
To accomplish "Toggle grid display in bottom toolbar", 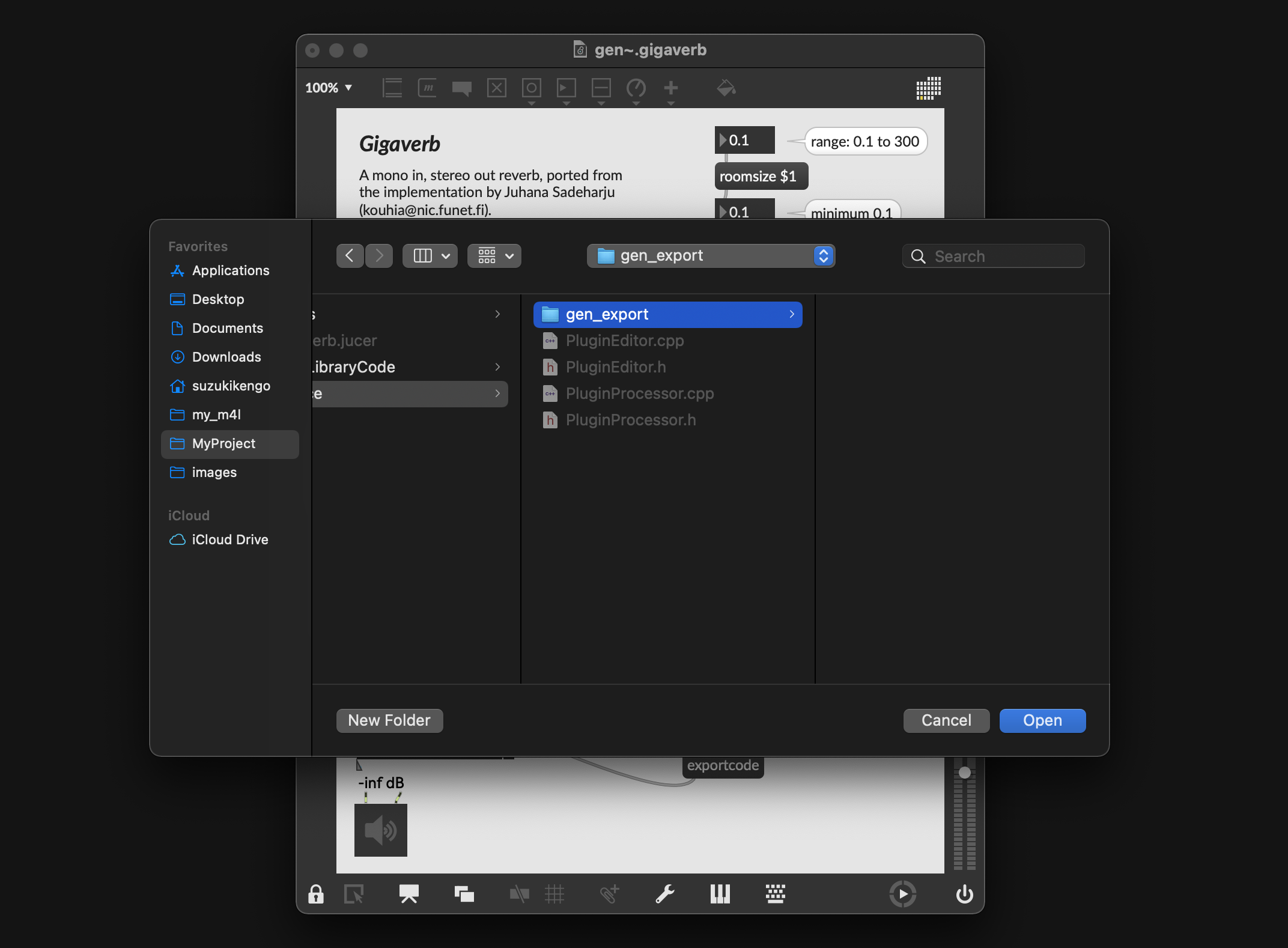I will [x=554, y=894].
